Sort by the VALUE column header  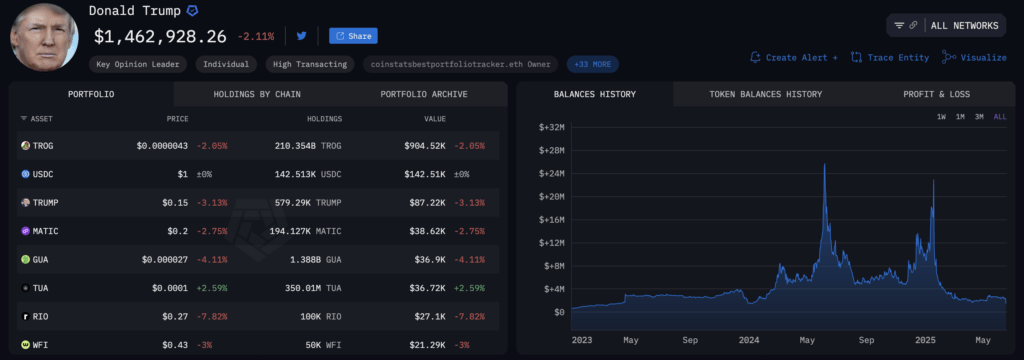pyautogui.click(x=435, y=119)
